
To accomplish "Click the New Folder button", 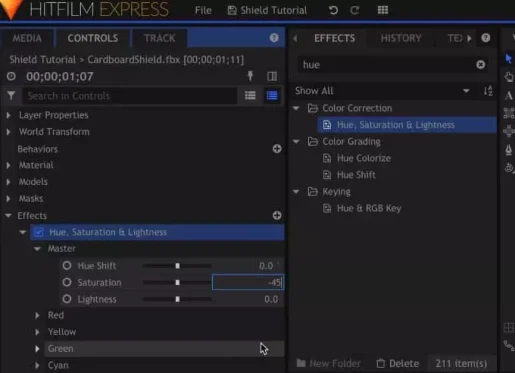I will point(329,363).
